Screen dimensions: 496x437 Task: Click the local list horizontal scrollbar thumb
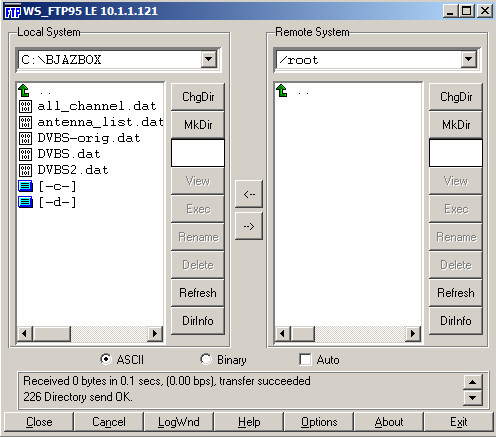[x=52, y=333]
